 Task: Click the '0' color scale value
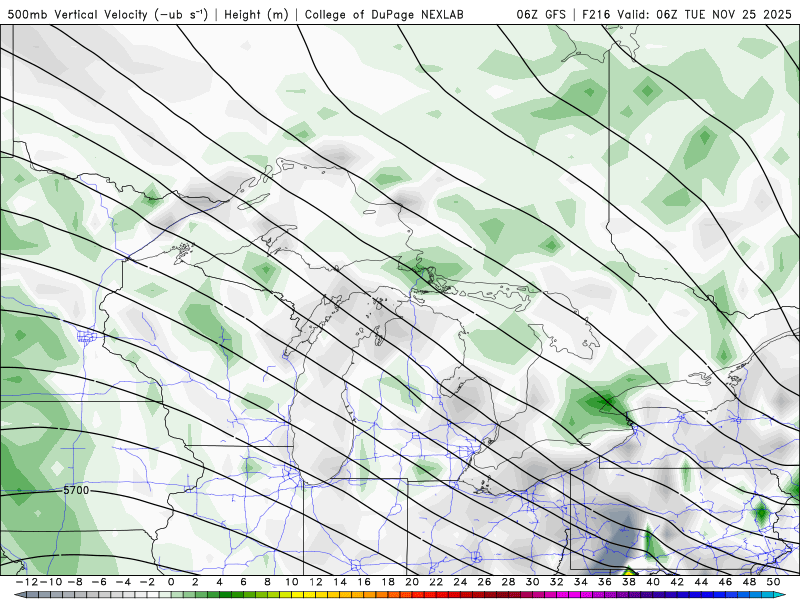[171, 582]
